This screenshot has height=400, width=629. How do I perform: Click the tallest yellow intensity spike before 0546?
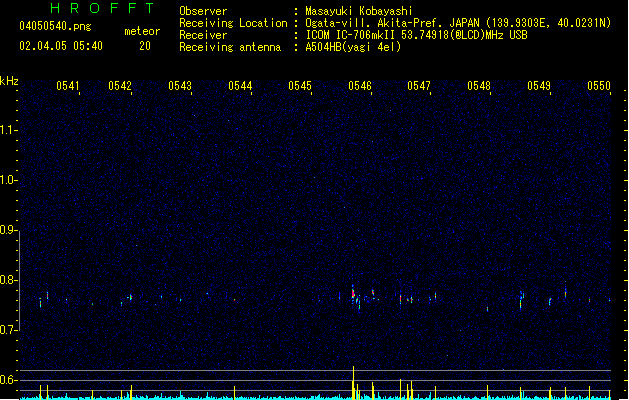tap(353, 382)
